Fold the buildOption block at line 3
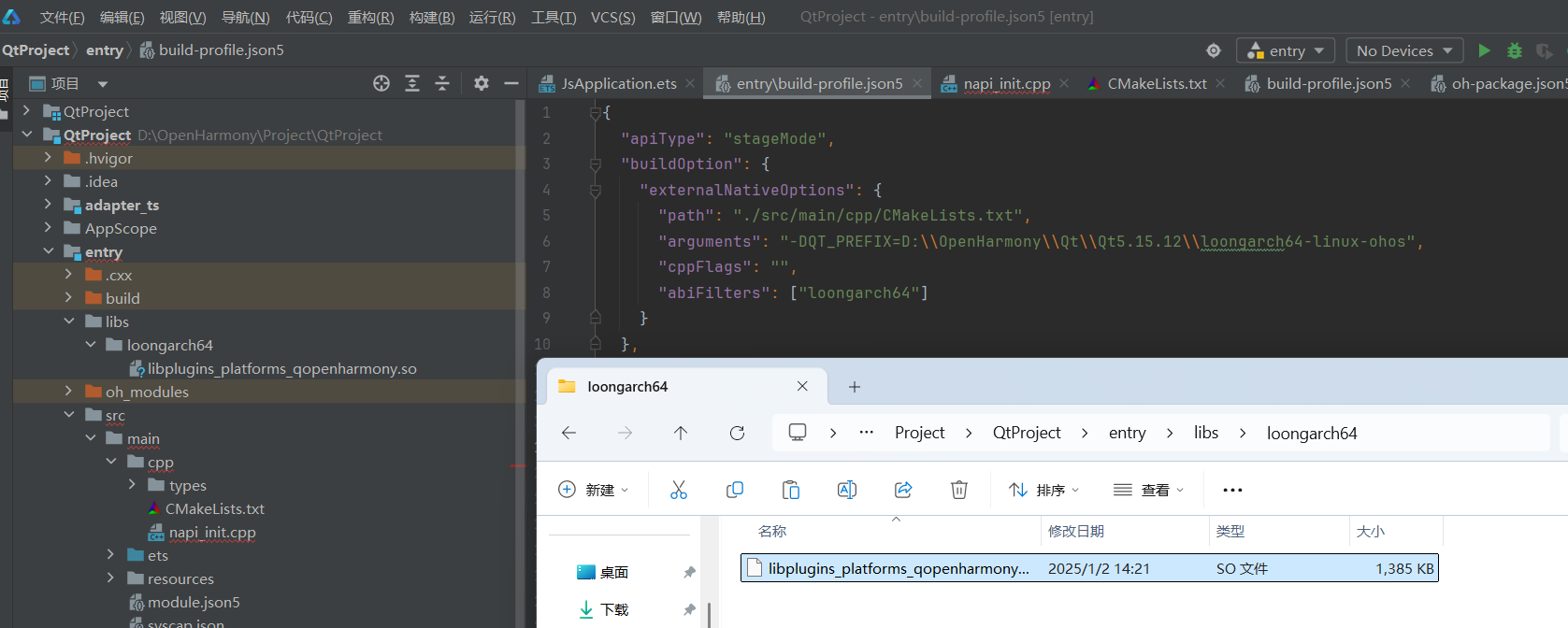 click(595, 164)
